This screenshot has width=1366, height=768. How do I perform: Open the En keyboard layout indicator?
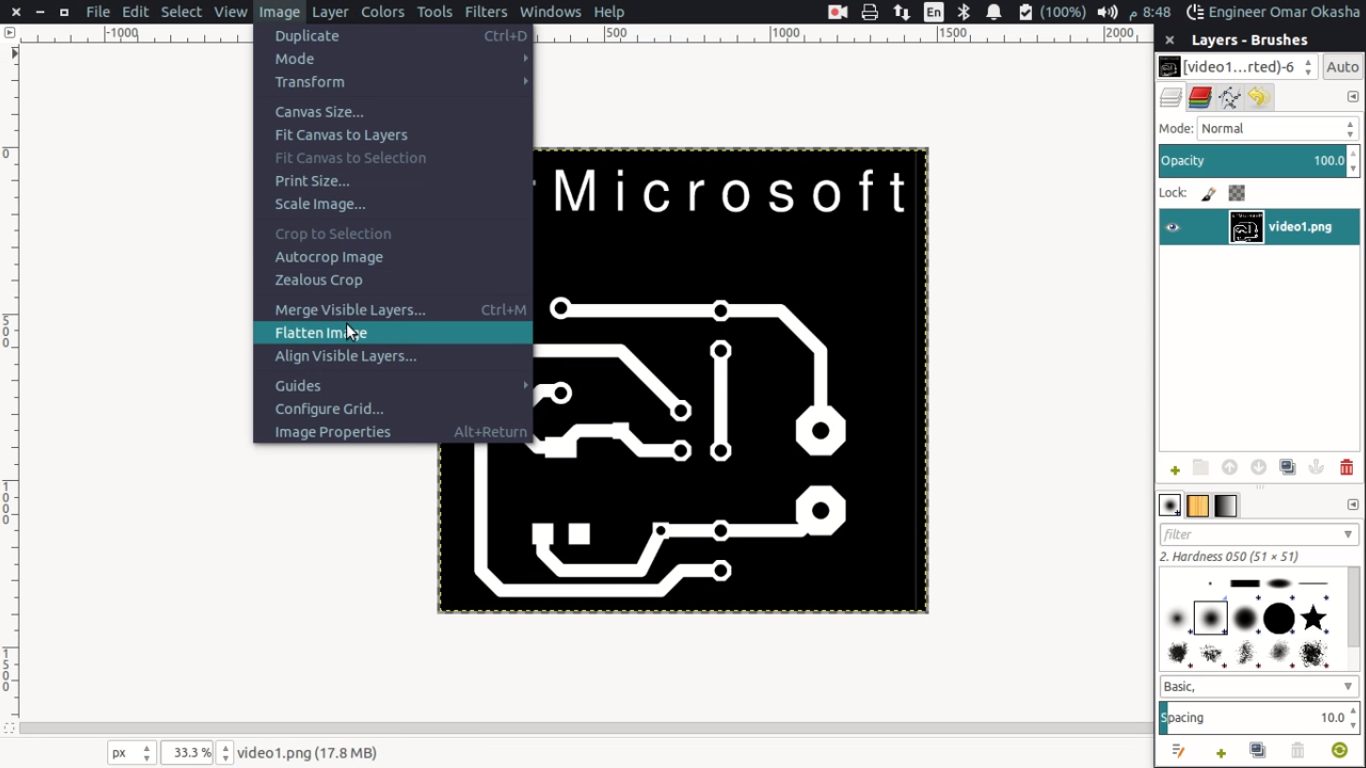pos(934,12)
